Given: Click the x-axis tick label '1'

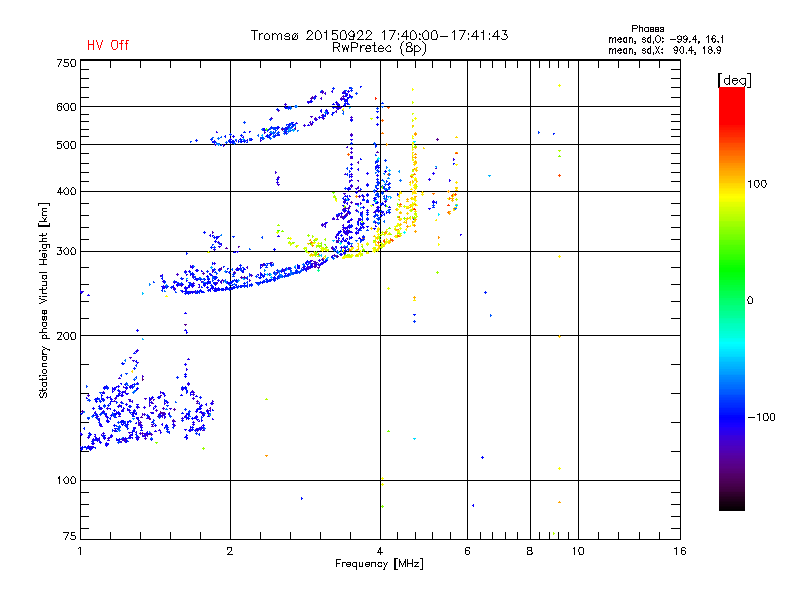Looking at the screenshot, I should [80, 551].
